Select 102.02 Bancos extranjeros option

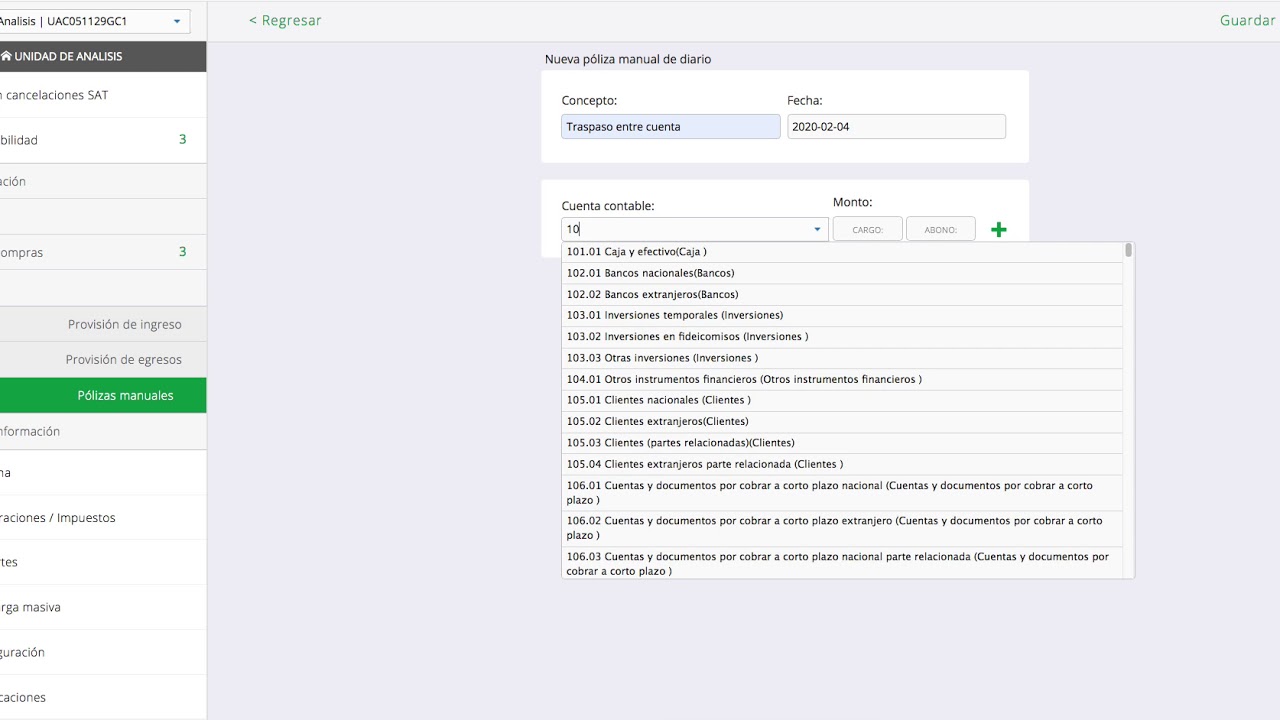click(x=842, y=295)
